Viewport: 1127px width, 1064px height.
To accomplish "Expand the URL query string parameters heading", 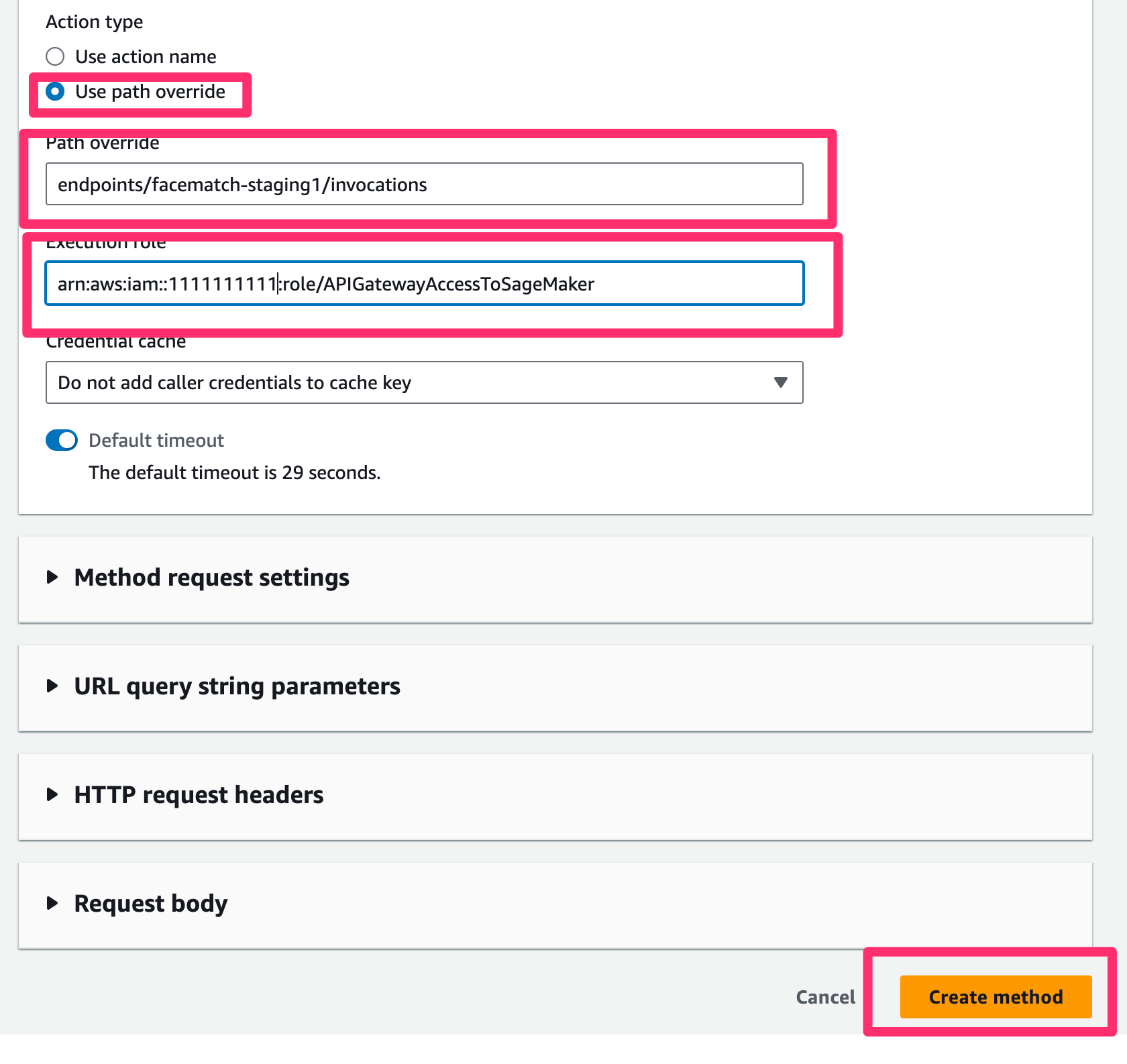I will (237, 686).
